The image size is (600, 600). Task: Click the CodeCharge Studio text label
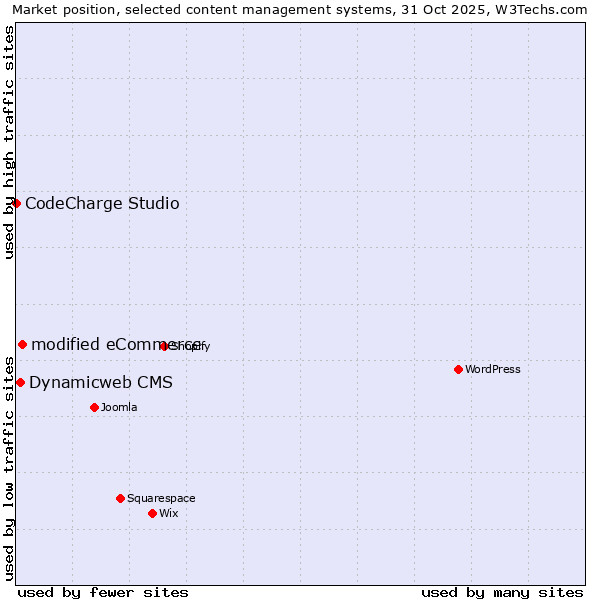tap(102, 204)
